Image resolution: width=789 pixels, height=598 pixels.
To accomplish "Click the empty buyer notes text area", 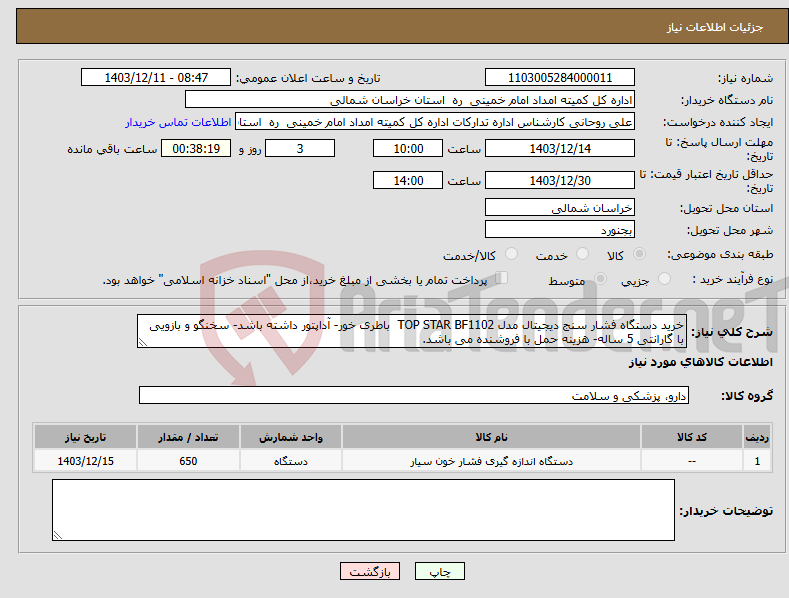I will pos(363,510).
